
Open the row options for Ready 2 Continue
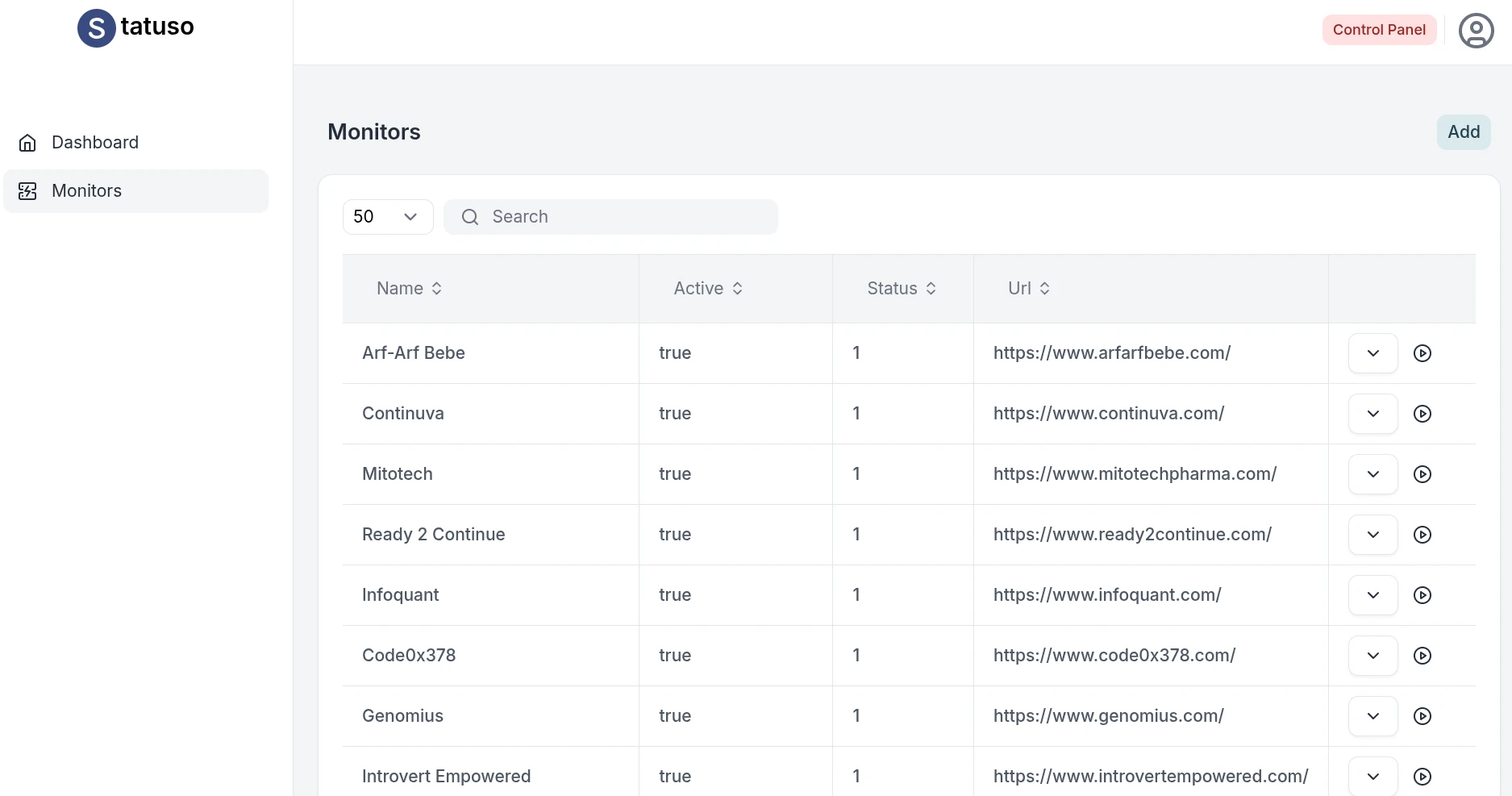pyautogui.click(x=1372, y=534)
